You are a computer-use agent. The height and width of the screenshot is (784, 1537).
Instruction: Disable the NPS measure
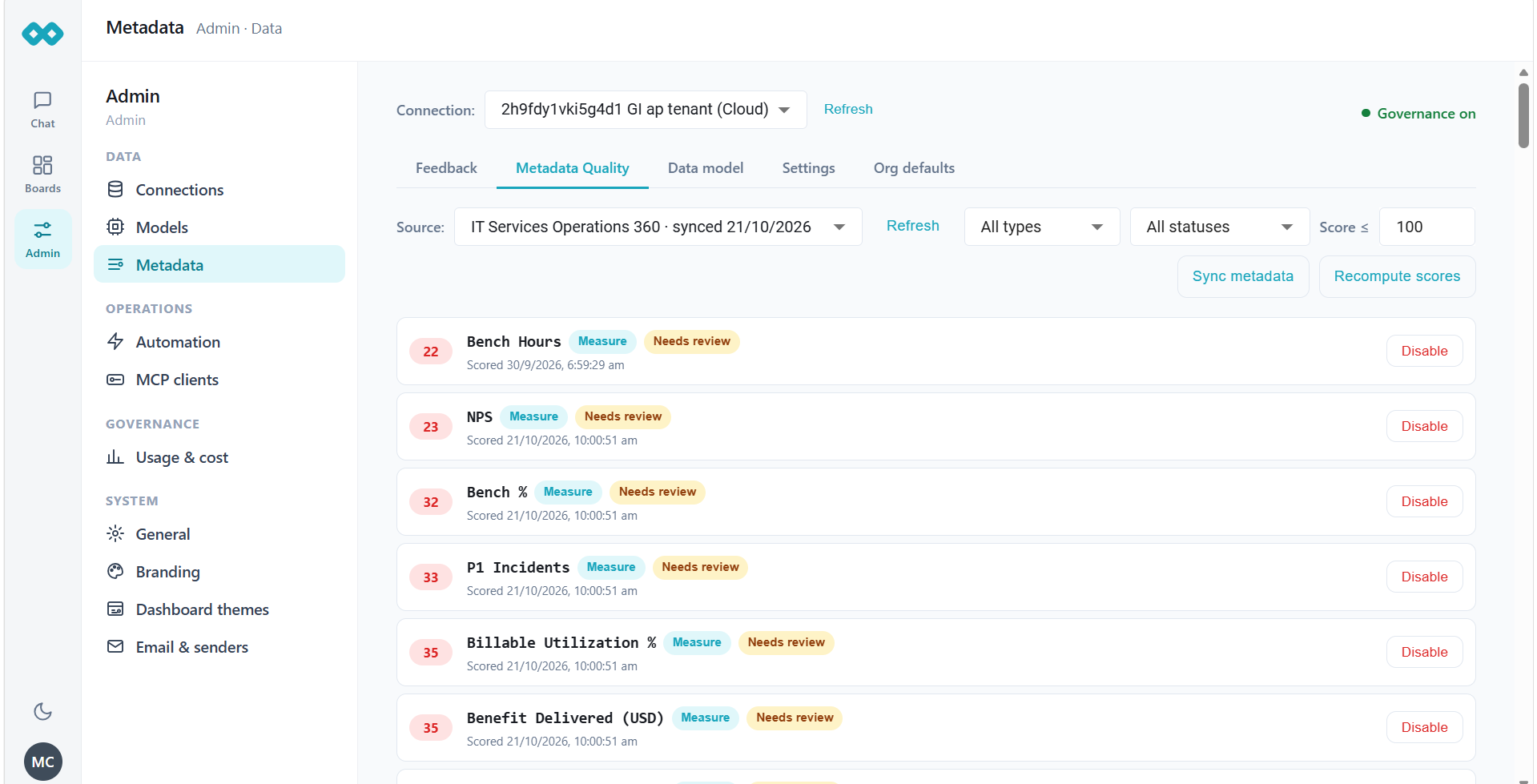tap(1424, 426)
